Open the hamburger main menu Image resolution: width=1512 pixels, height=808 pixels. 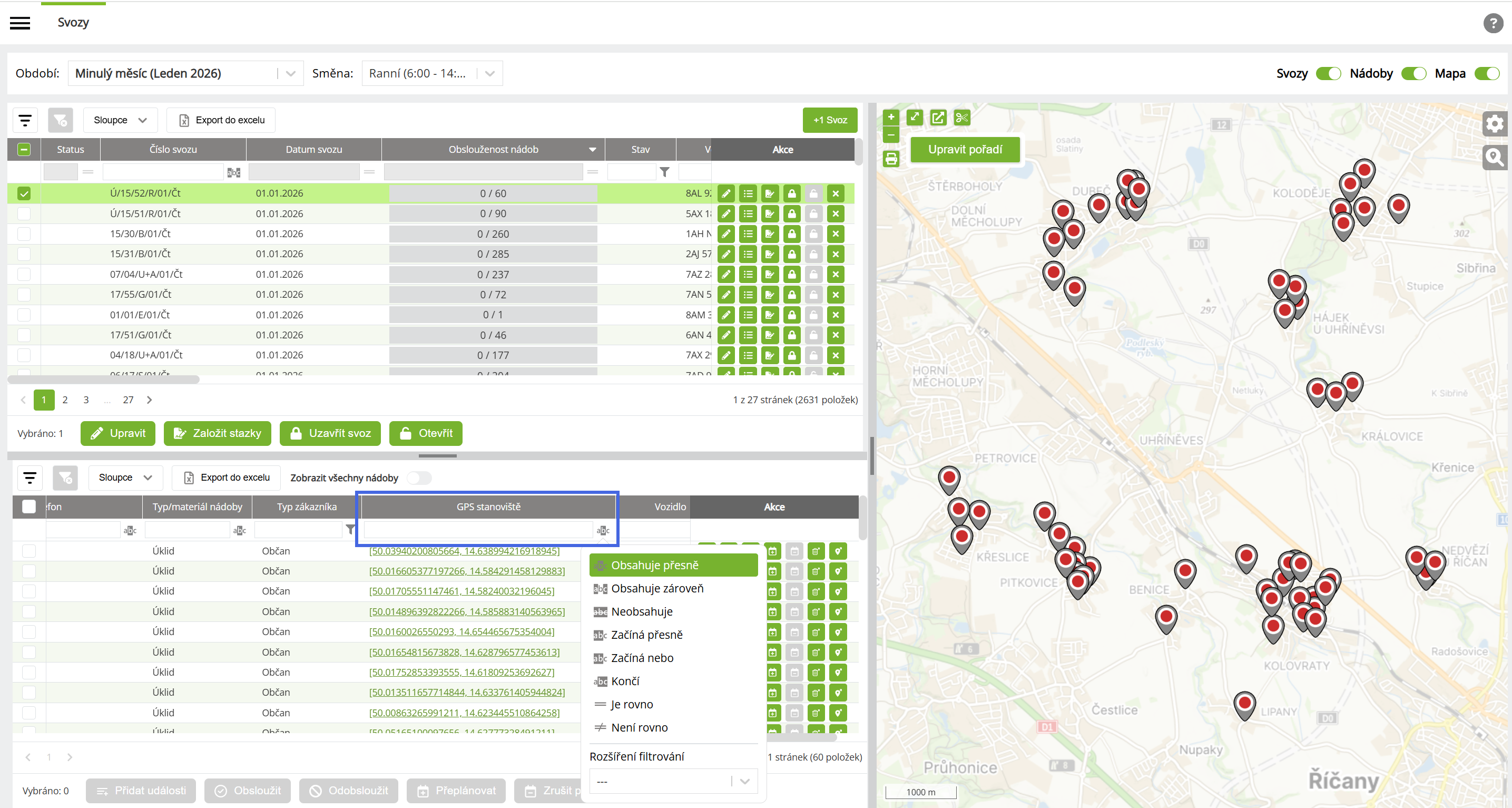[20, 23]
